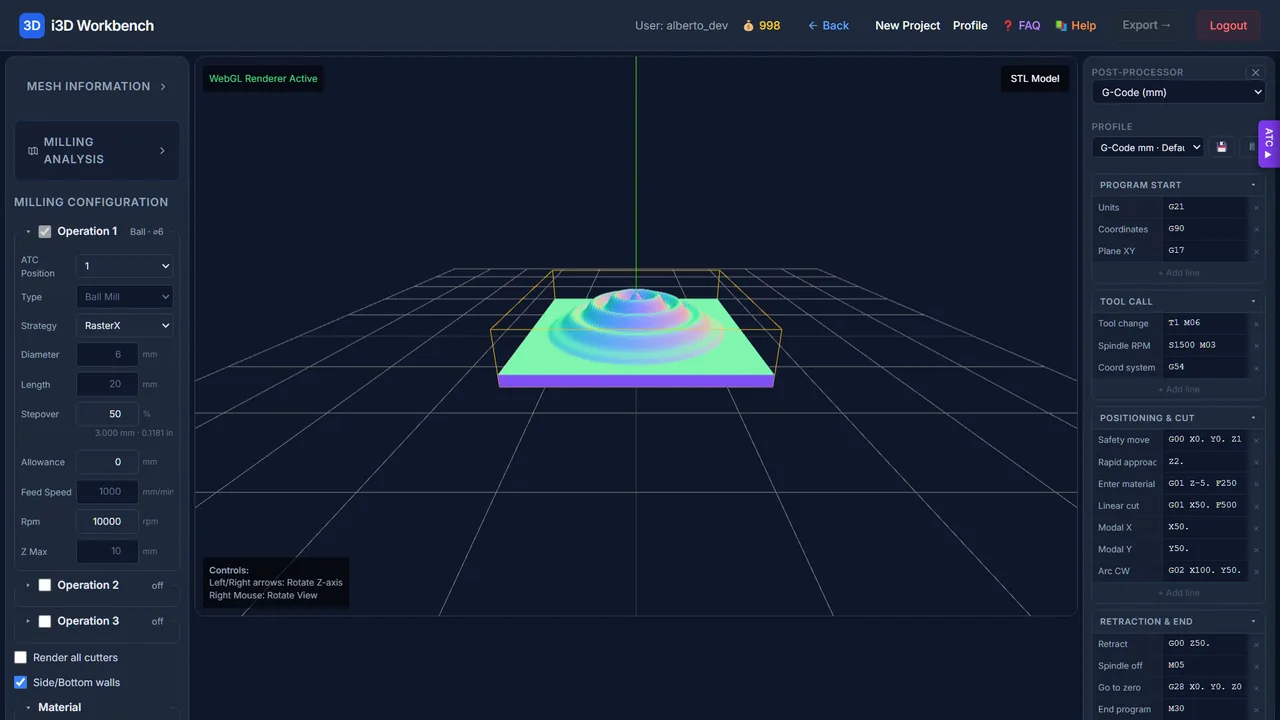This screenshot has height=720, width=1280.
Task: Open the Profile dropdown
Action: click(1148, 147)
